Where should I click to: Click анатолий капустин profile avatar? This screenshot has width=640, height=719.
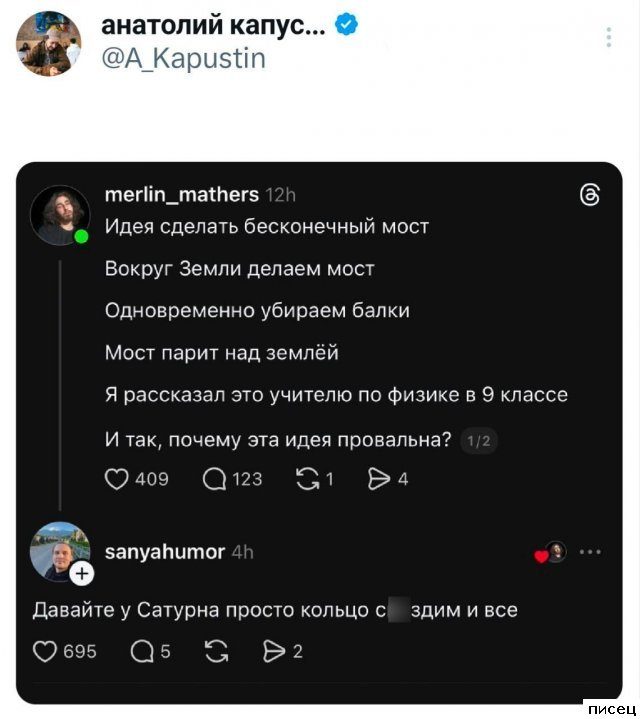tap(50, 43)
